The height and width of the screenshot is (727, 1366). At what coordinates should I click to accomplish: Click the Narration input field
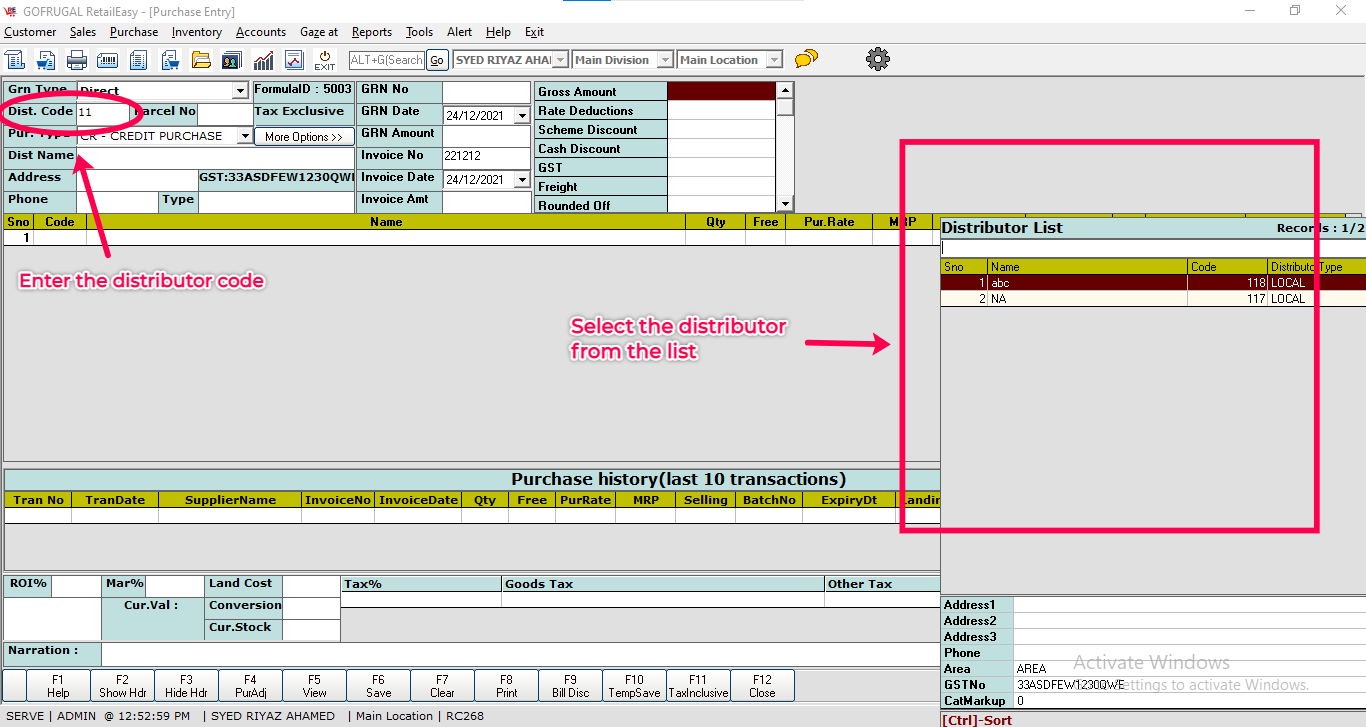(520, 652)
